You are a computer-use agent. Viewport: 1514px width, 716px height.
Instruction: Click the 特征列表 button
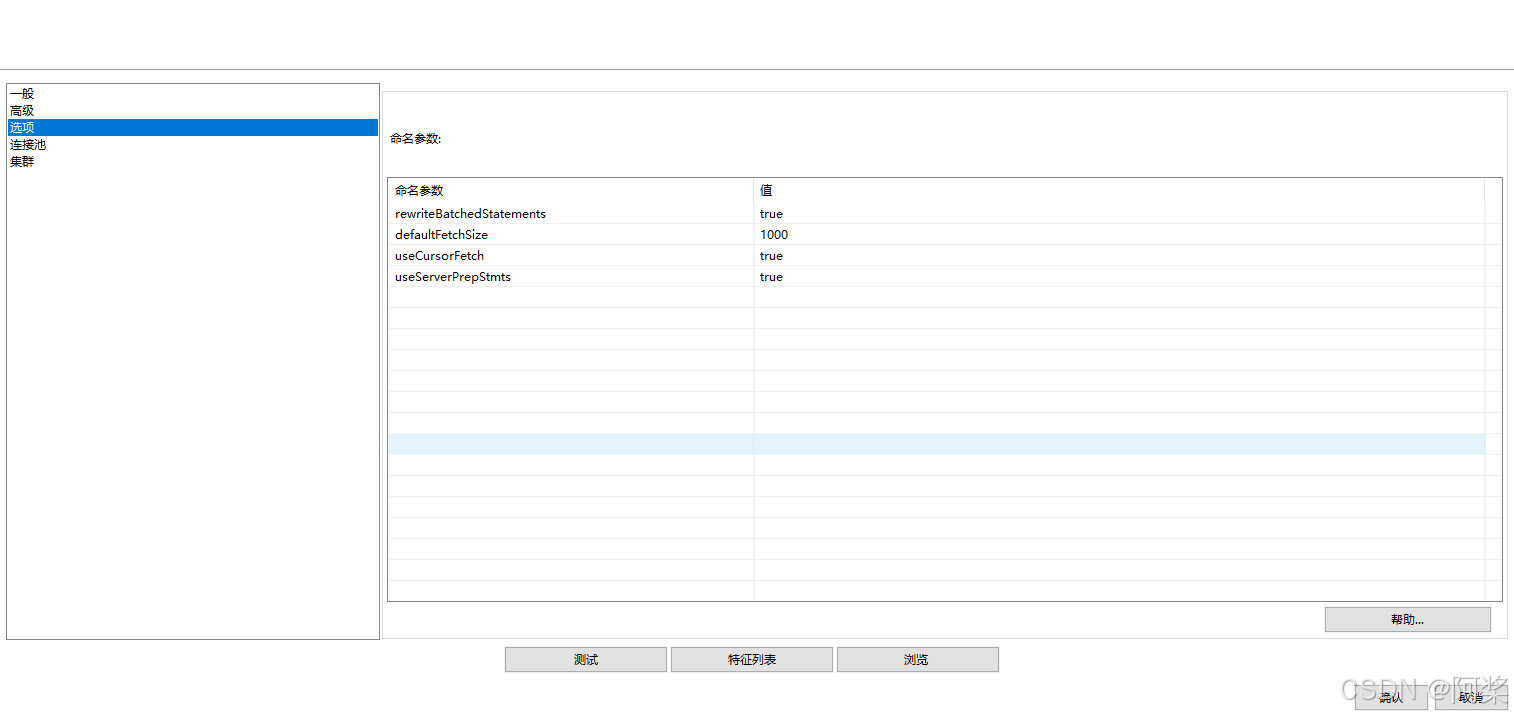click(752, 660)
